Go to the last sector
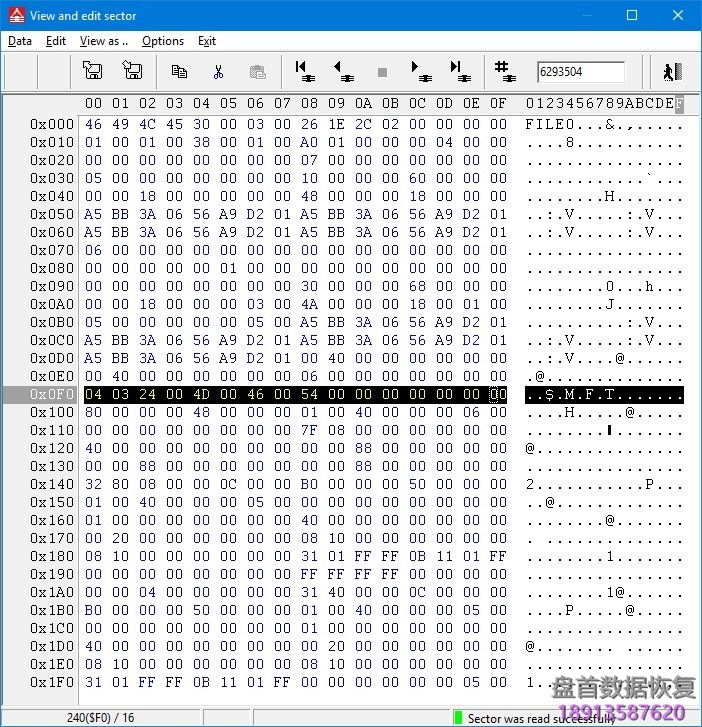 [460, 71]
